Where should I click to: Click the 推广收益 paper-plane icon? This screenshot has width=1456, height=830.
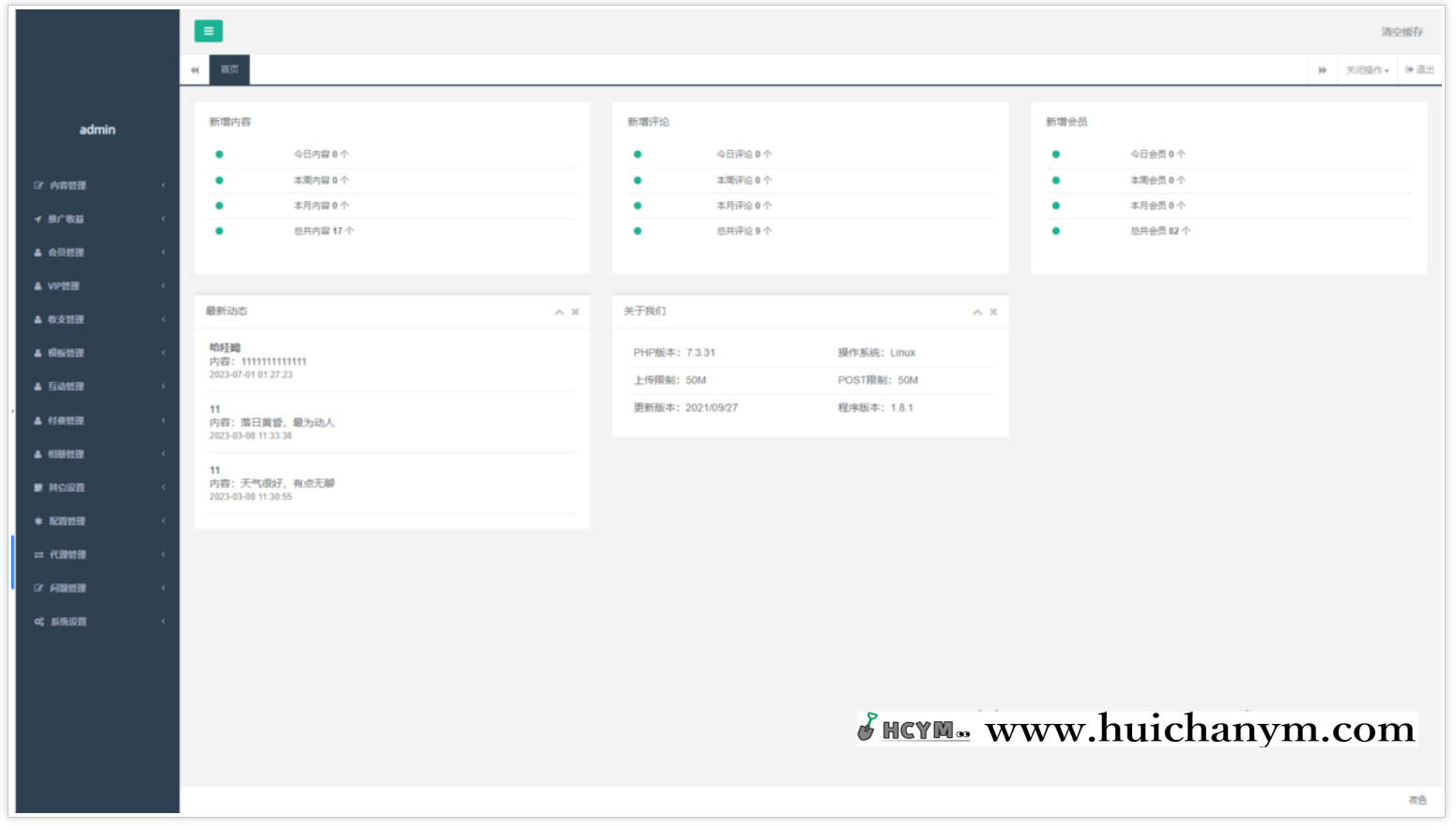38,220
